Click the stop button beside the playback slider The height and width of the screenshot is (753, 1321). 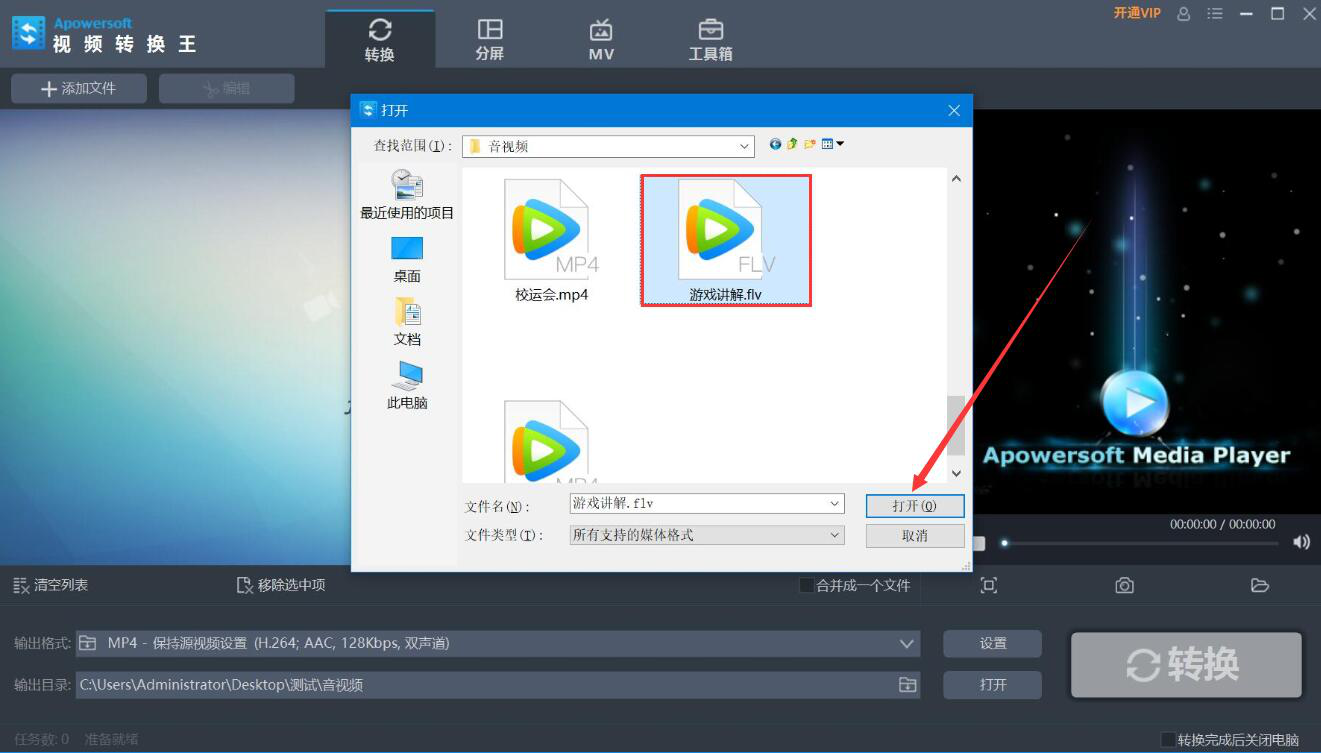[979, 543]
